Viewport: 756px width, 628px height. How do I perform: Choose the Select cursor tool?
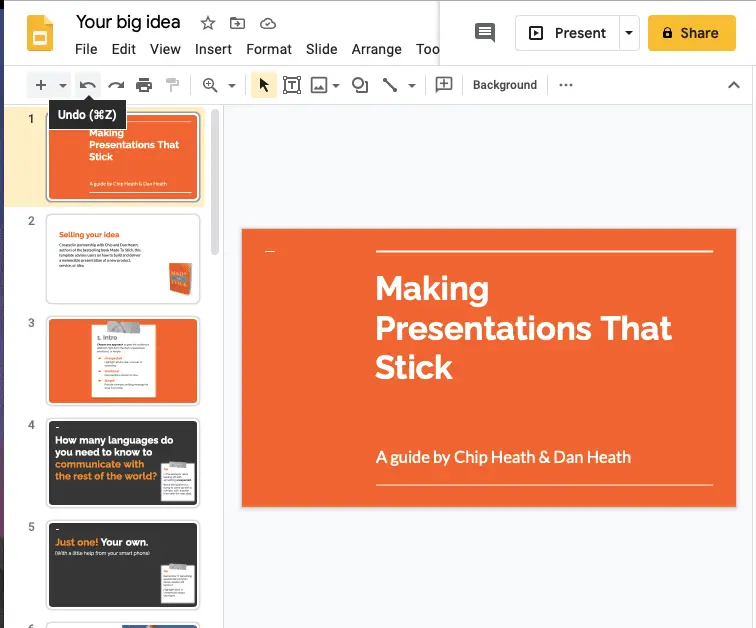click(264, 85)
